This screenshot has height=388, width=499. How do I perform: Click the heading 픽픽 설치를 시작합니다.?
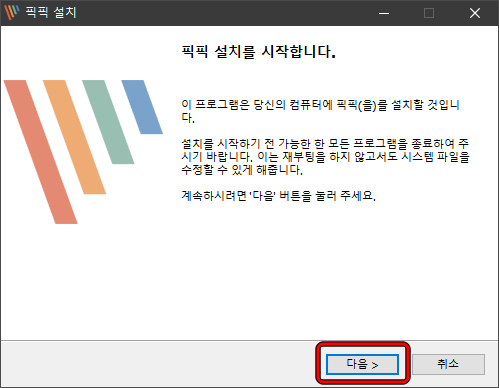pyautogui.click(x=258, y=52)
